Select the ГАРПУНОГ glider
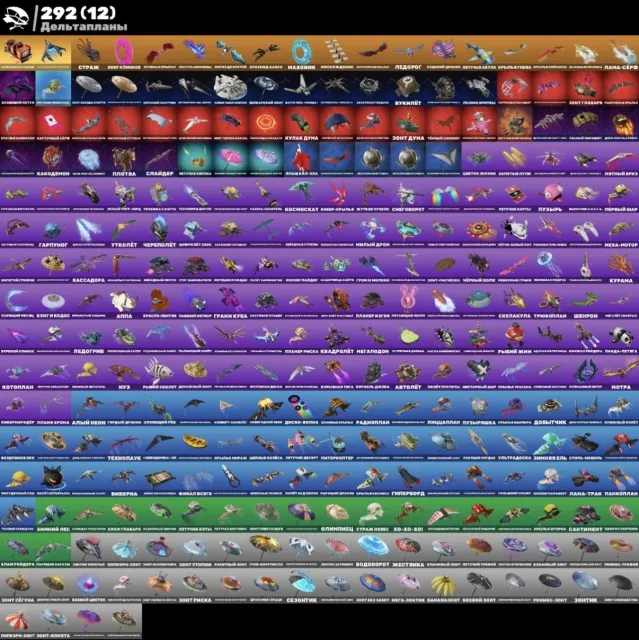This screenshot has width=639, height=640. (53, 231)
